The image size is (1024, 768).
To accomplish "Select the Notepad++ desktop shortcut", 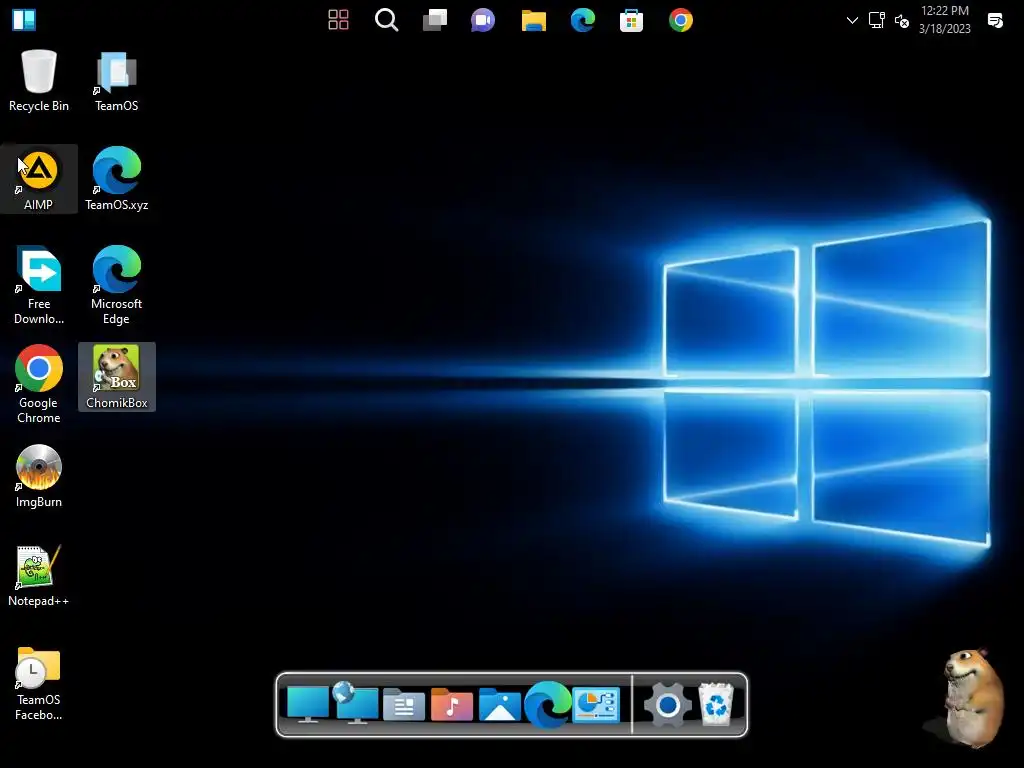I will (x=39, y=575).
